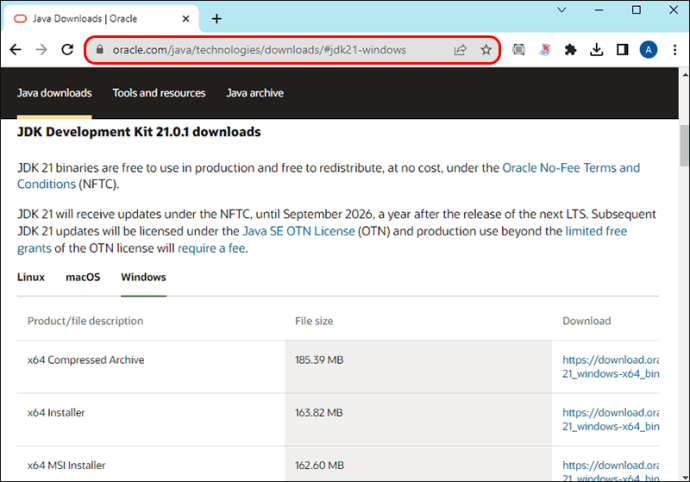690x482 pixels.
Task: Open the tab search chevron
Action: [562, 10]
